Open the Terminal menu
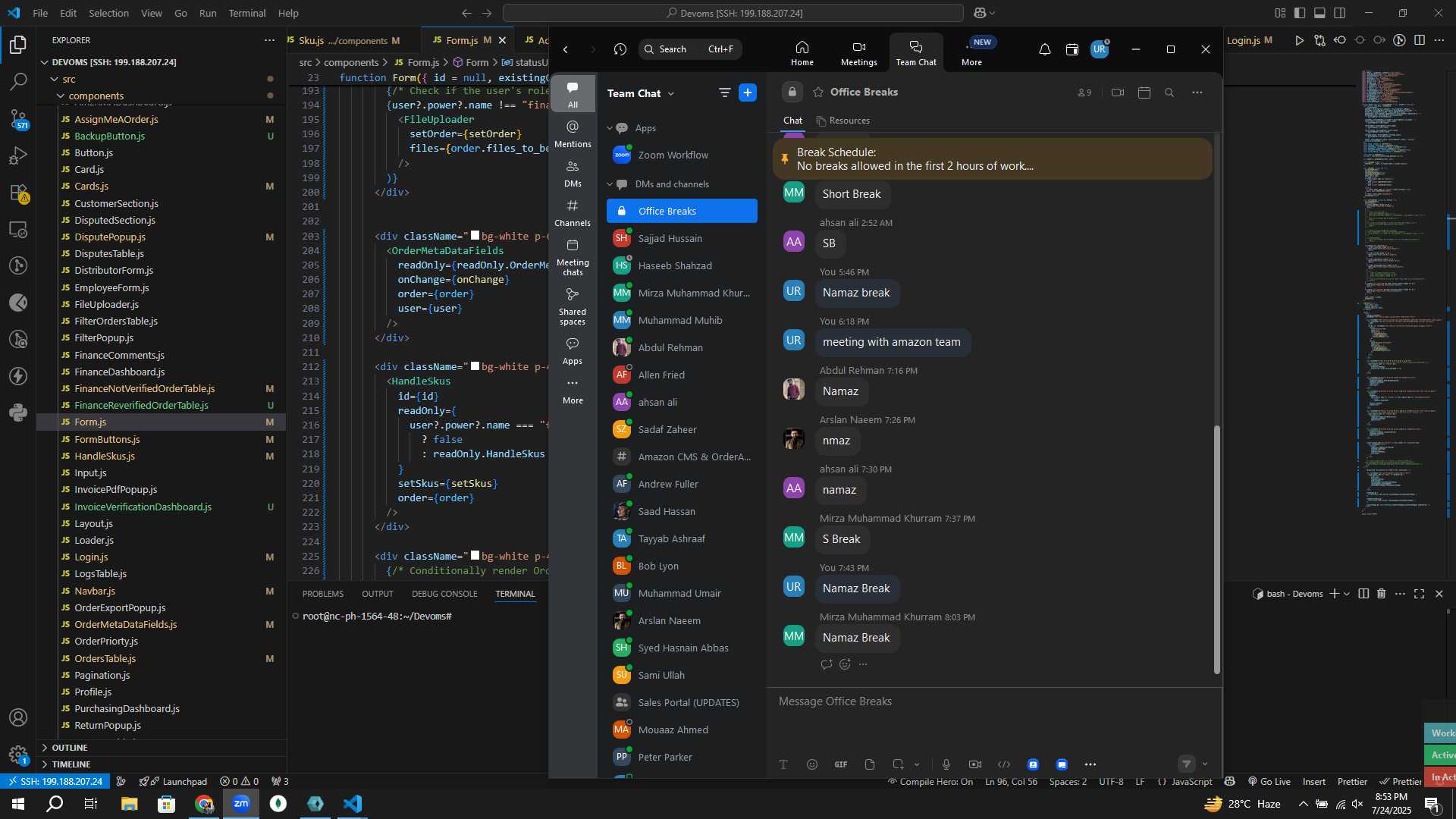This screenshot has height=819, width=1456. (247, 13)
